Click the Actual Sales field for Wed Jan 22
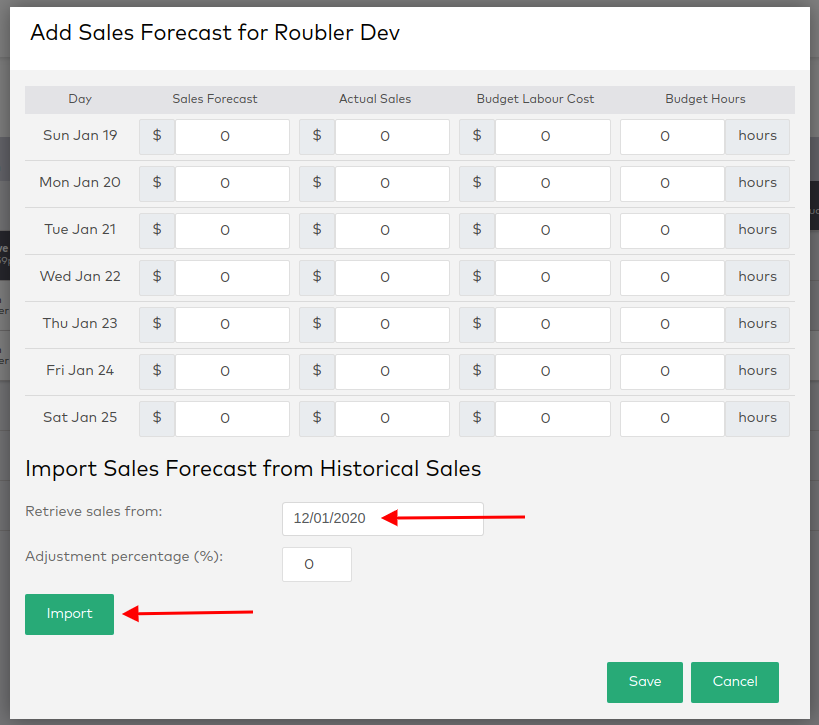The height and width of the screenshot is (725, 819). [392, 277]
